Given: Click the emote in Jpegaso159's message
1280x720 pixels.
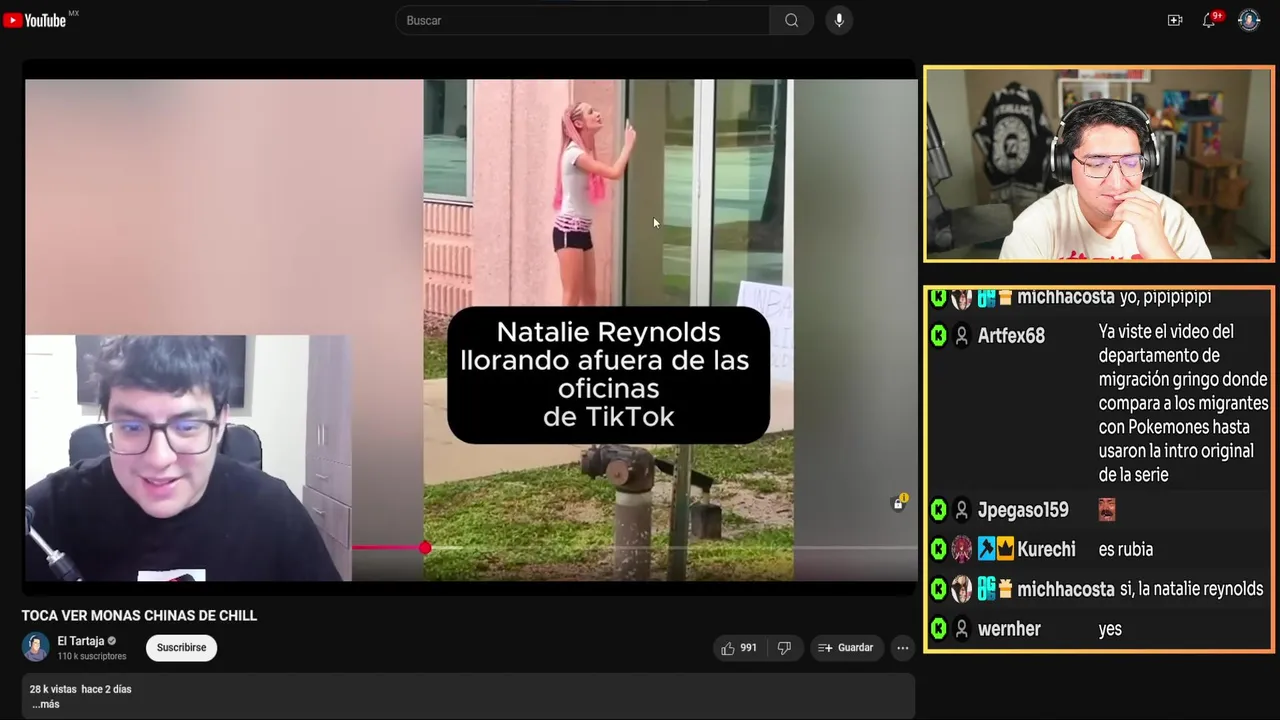Looking at the screenshot, I should click(x=1106, y=510).
